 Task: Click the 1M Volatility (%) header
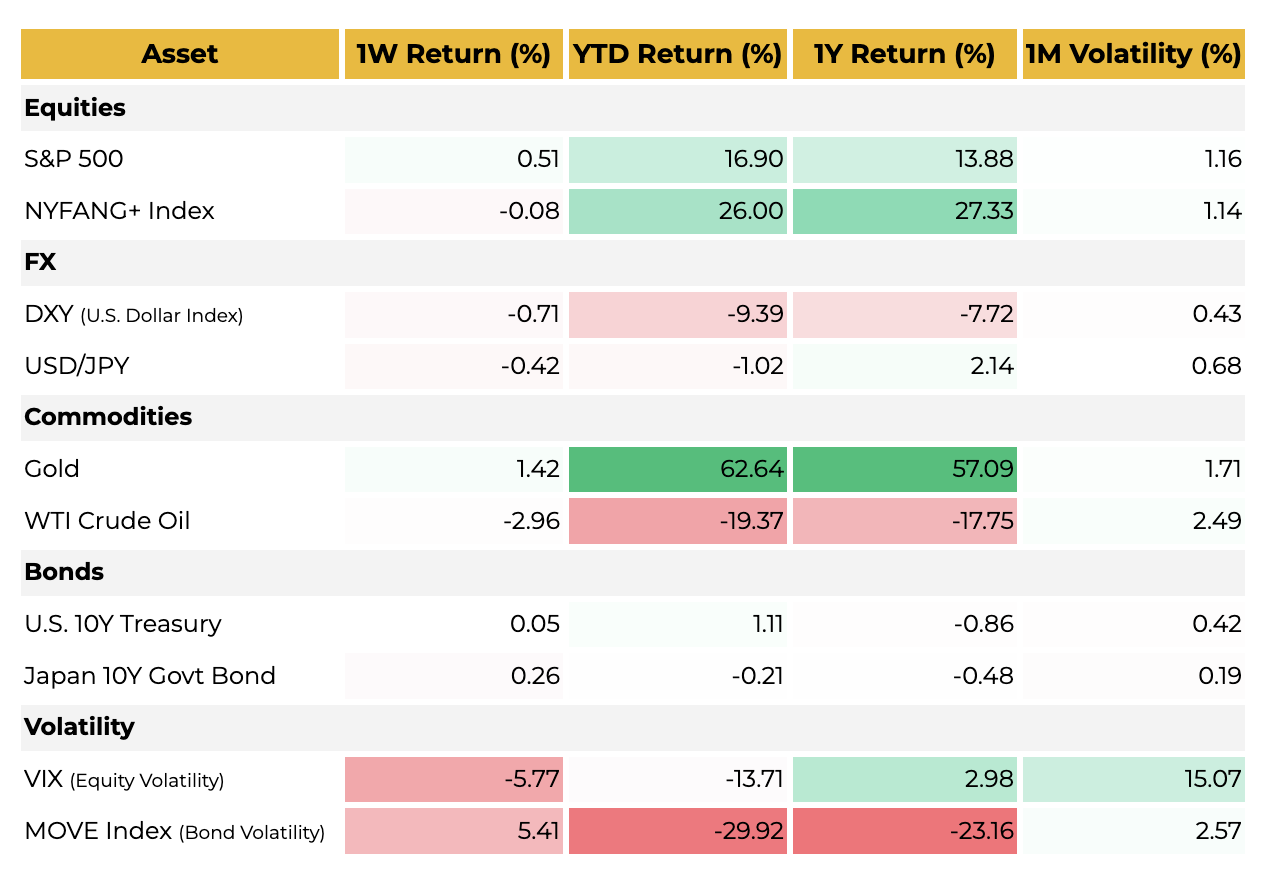1133,54
